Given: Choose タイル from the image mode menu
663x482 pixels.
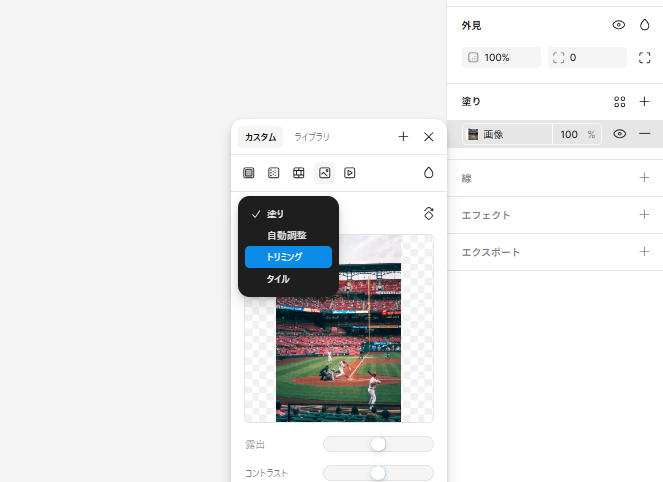Looking at the screenshot, I should [x=278, y=279].
